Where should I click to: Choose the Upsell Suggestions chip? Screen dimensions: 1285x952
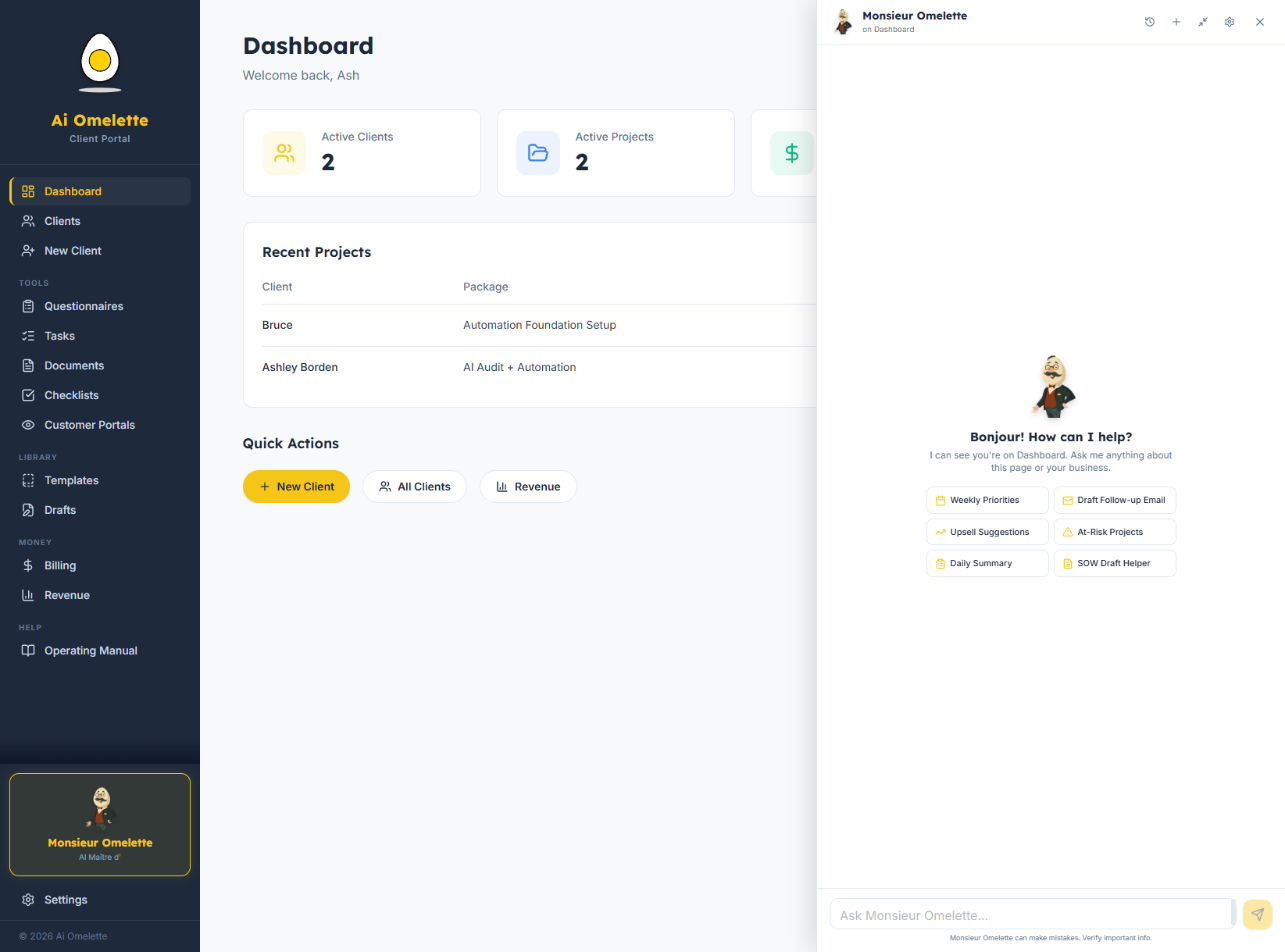[x=988, y=532]
